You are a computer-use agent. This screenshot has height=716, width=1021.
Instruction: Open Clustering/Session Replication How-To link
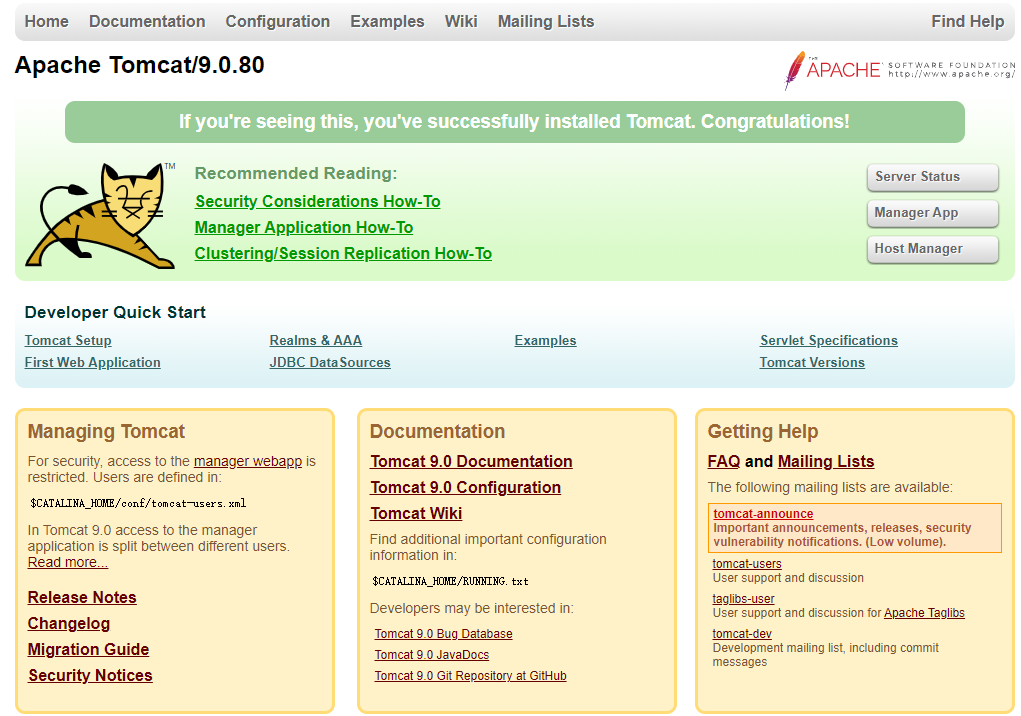tap(343, 254)
